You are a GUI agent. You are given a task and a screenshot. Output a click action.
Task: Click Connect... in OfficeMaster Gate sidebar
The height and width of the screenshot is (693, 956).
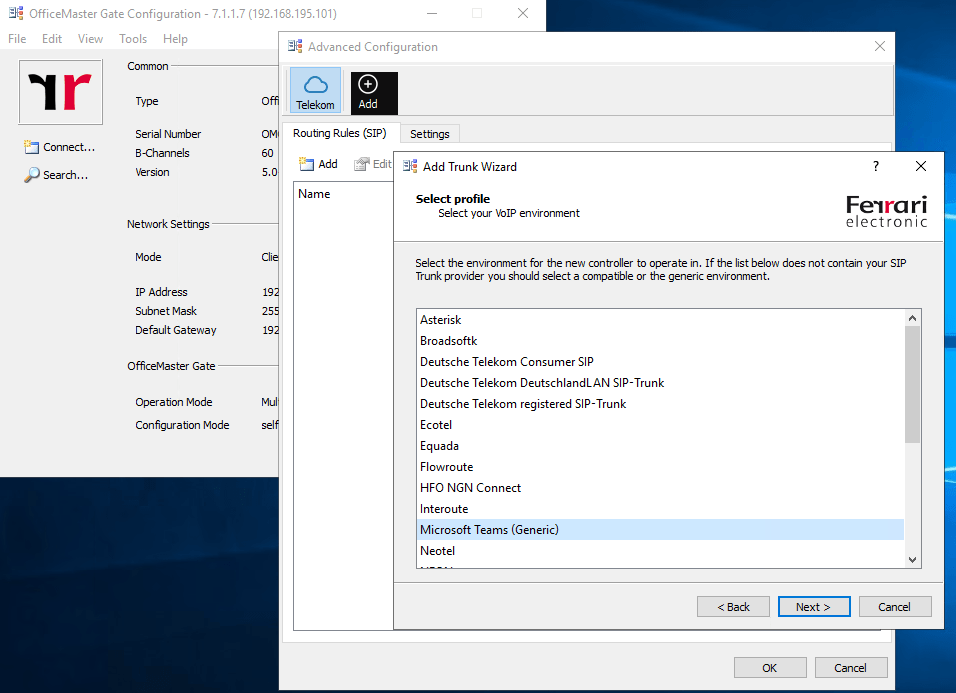coord(60,147)
